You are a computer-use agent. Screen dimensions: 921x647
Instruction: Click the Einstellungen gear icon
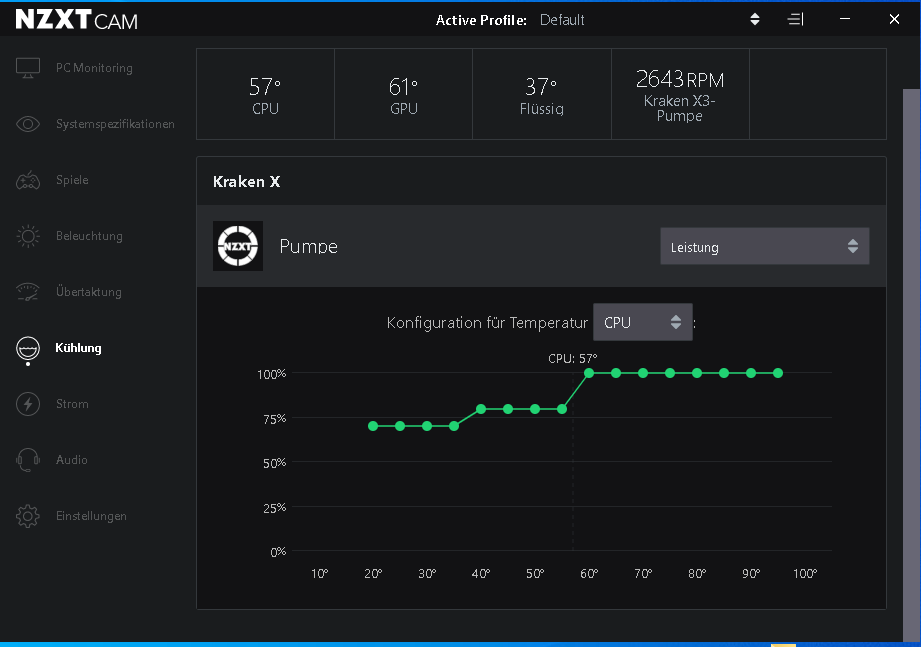point(28,516)
